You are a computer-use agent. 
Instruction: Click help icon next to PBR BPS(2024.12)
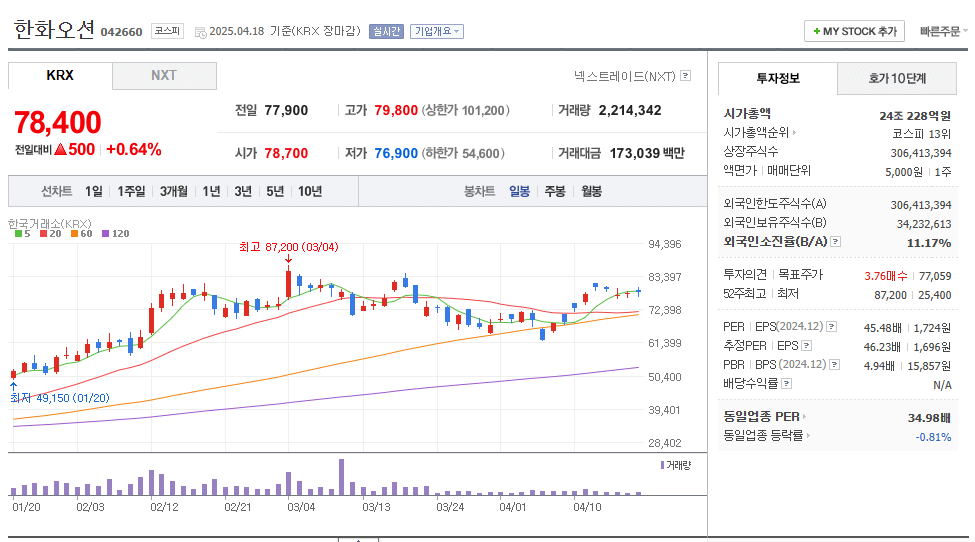(835, 364)
